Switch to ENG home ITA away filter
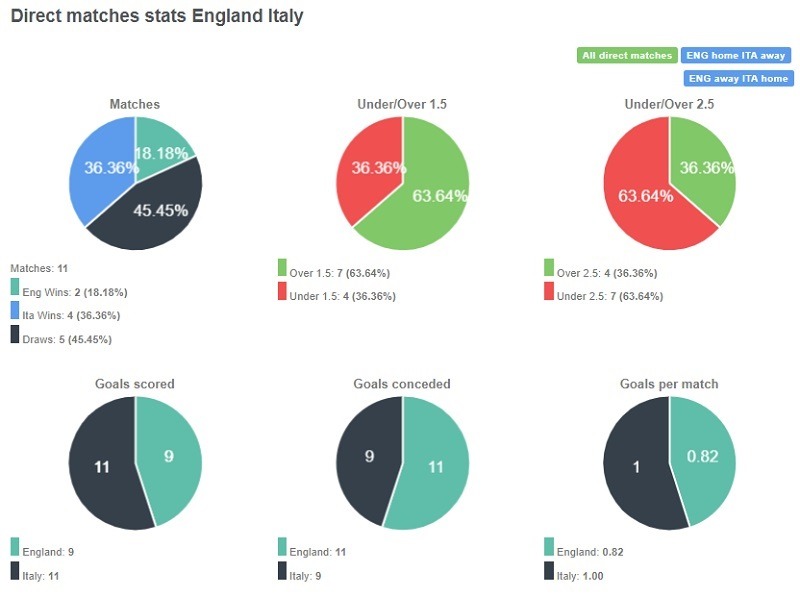Viewport: 800px width, 597px height. pyautogui.click(x=737, y=56)
